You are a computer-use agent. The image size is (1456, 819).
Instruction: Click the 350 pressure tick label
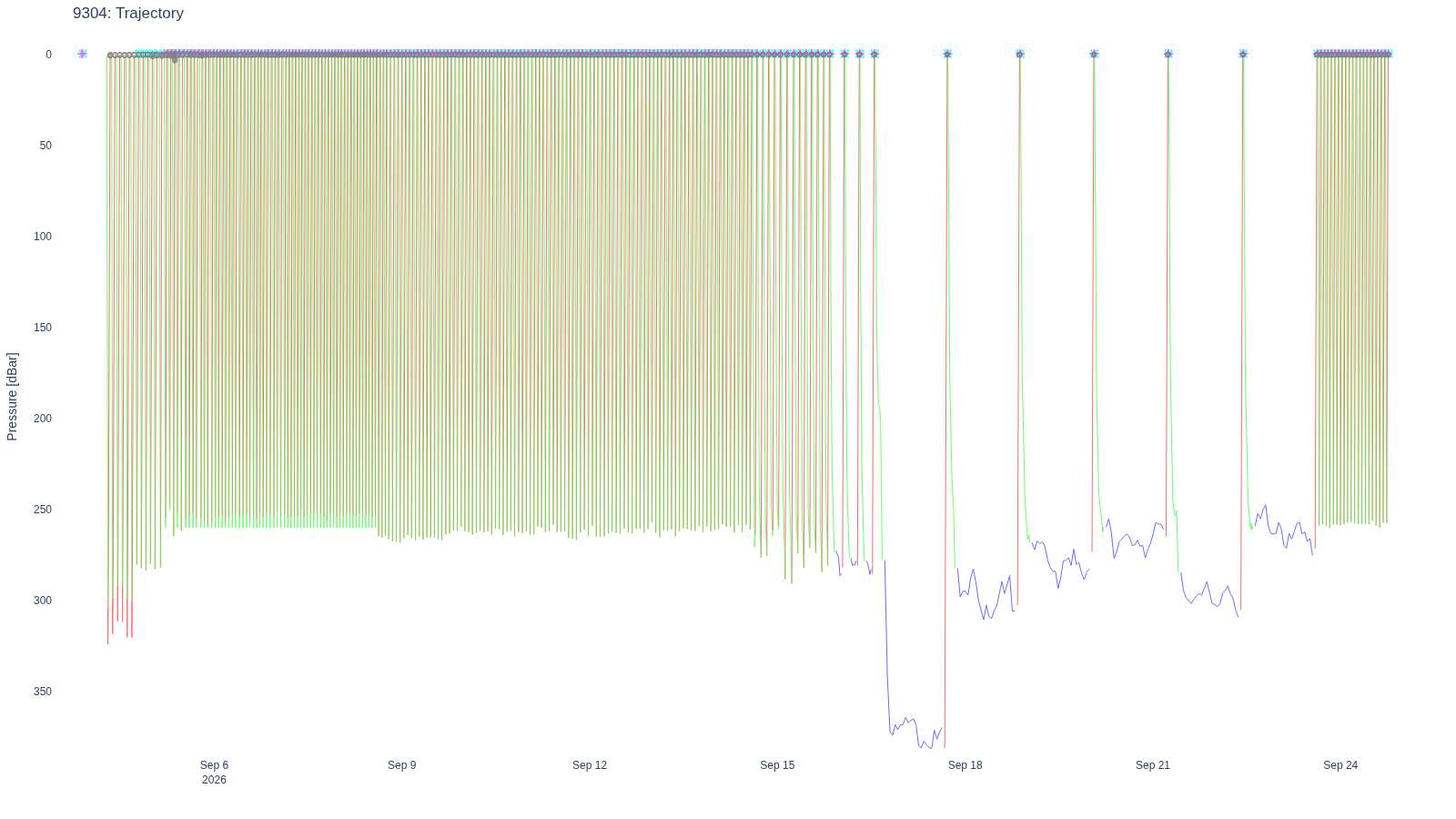point(43,692)
